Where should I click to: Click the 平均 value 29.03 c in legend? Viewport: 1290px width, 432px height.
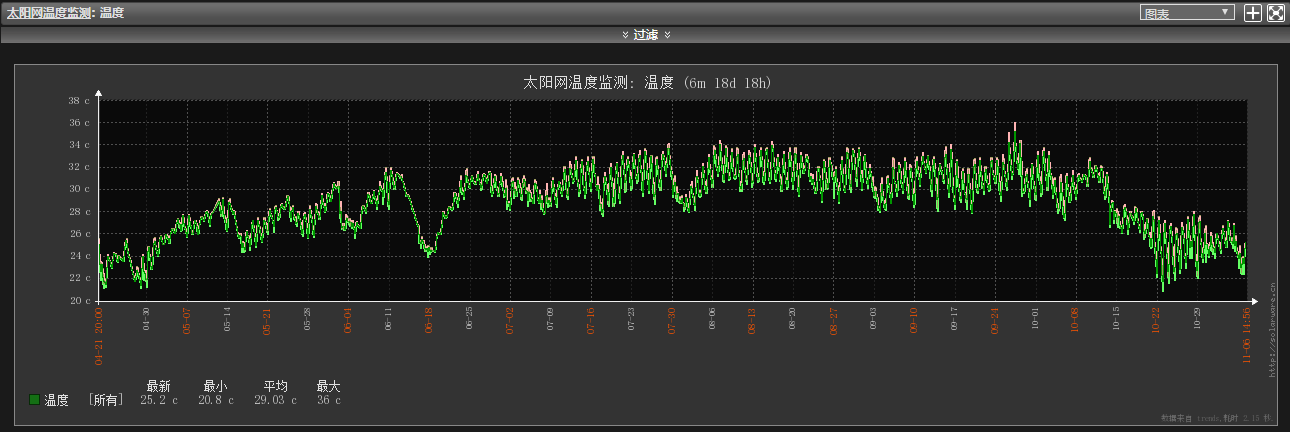coord(275,400)
